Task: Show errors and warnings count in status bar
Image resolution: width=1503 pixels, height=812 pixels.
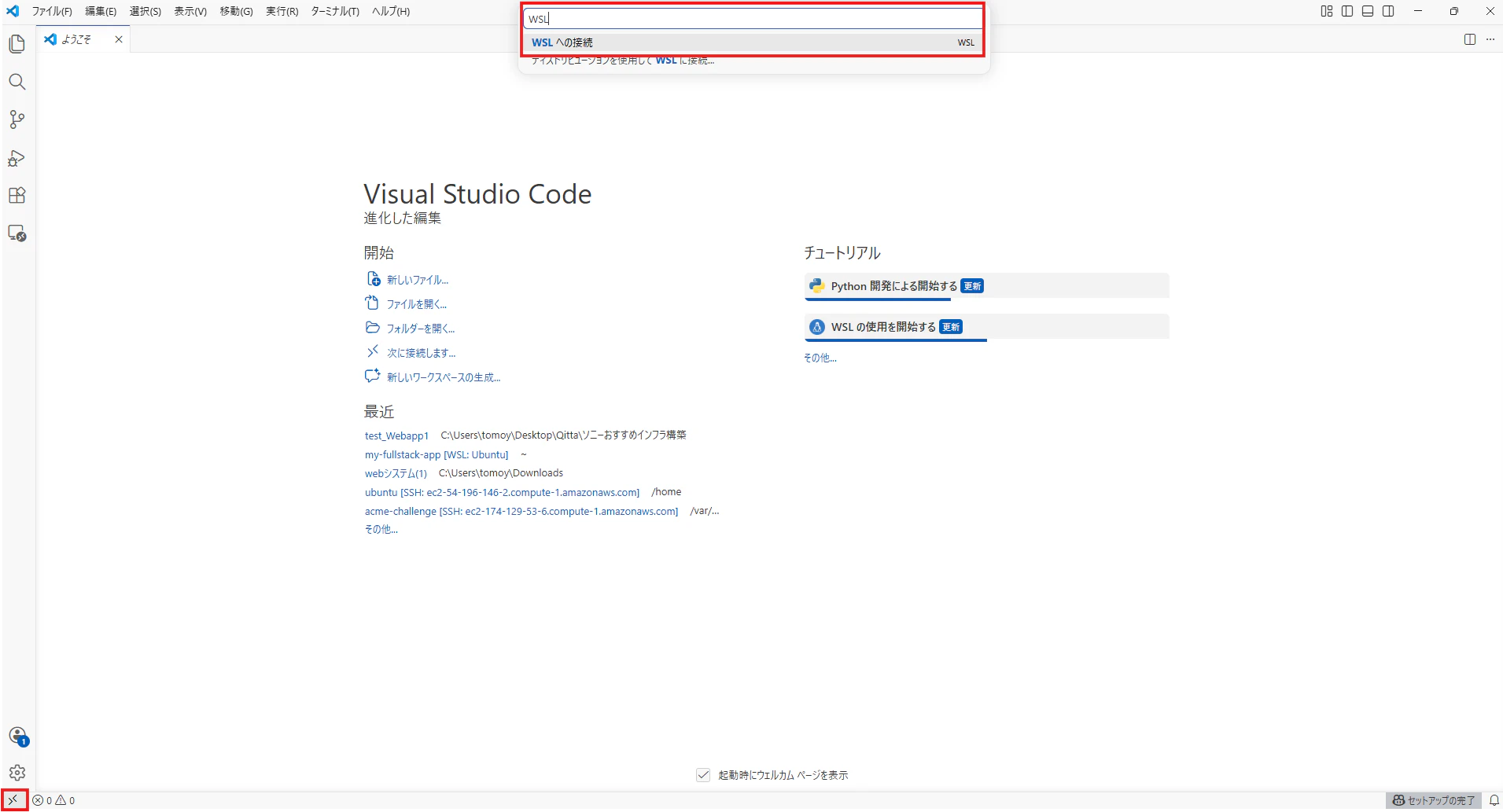Action: pyautogui.click(x=54, y=800)
